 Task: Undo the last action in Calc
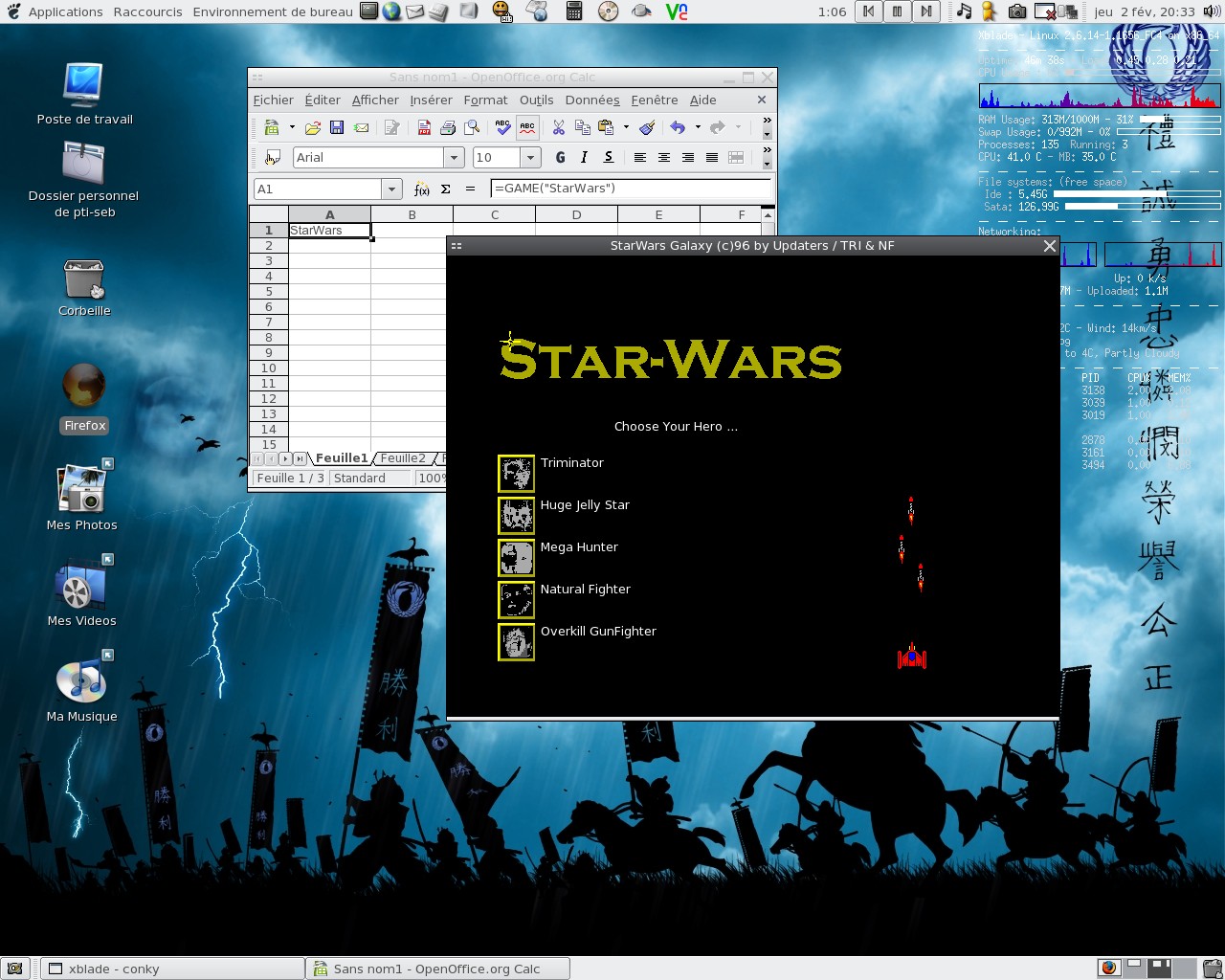coord(678,127)
